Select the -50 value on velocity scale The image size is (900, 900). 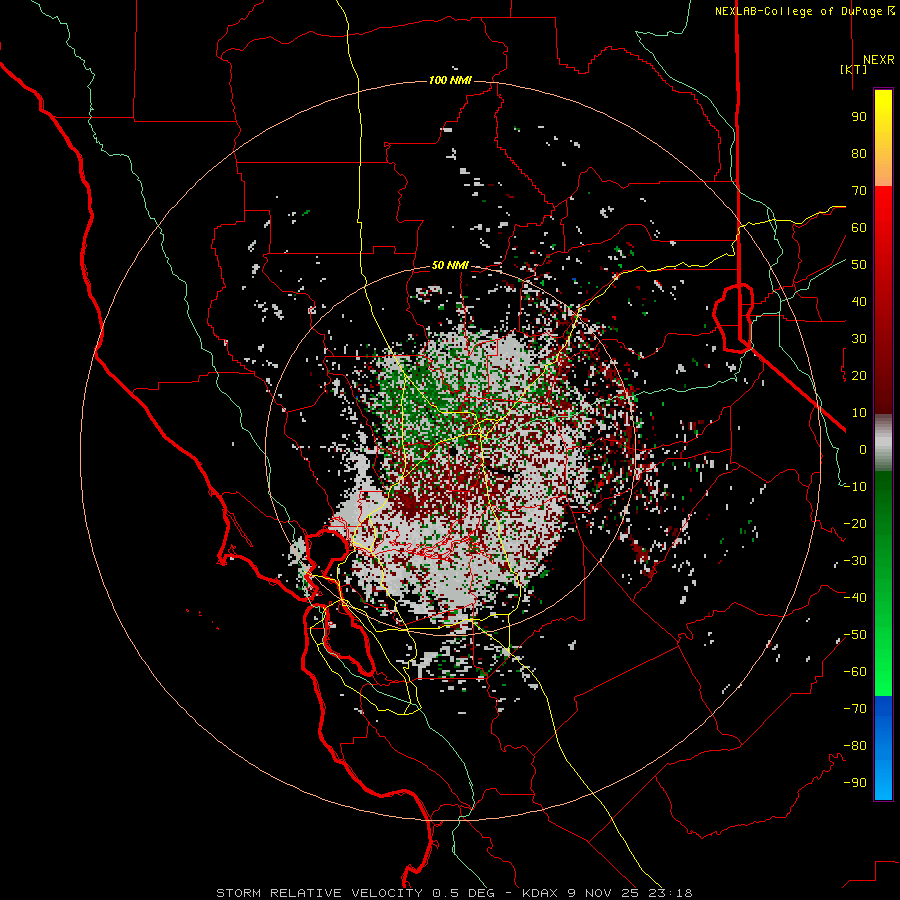(855, 635)
